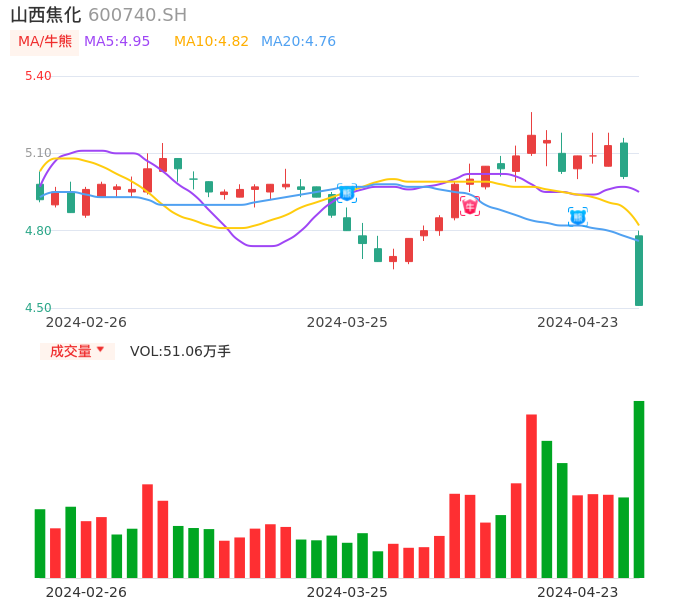Select the tallest green volume bar at far right
Screen dimensions: 686x606
(x=639, y=489)
